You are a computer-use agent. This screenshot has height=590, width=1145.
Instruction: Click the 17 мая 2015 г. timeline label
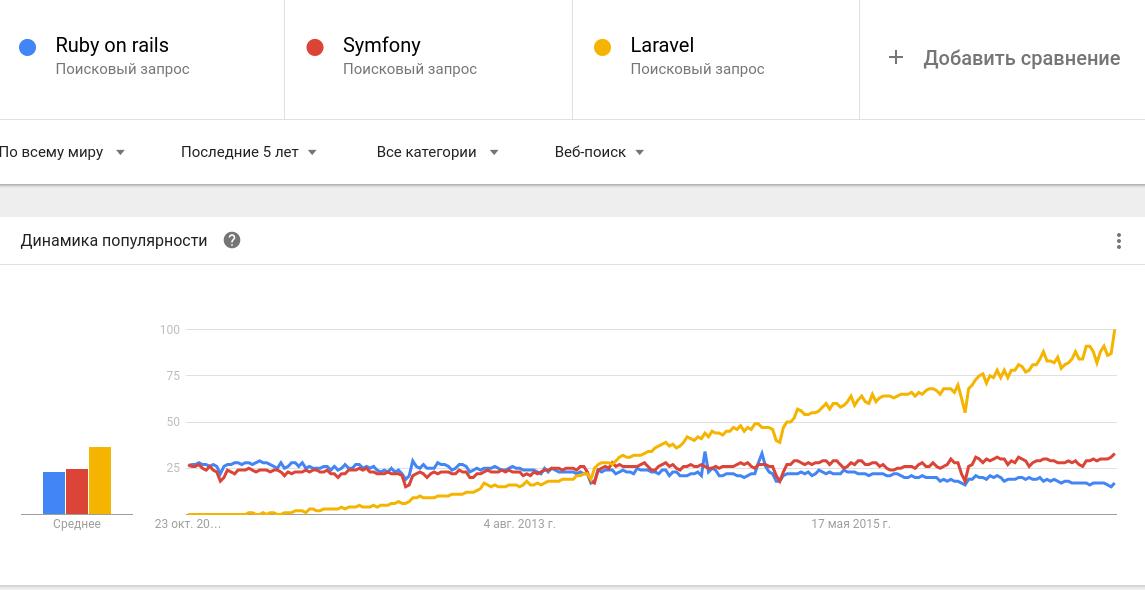coord(850,523)
